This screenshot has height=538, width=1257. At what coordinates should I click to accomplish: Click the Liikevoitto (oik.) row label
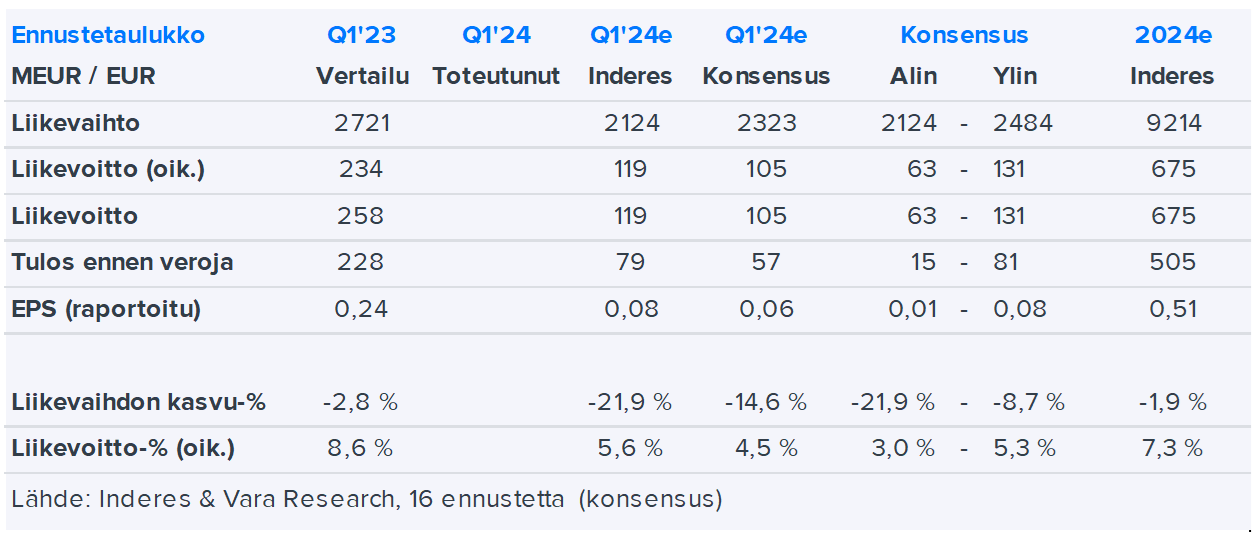coord(108,170)
